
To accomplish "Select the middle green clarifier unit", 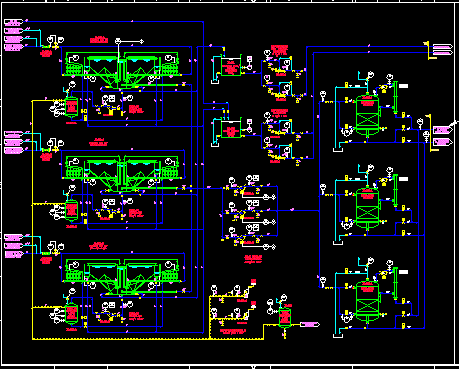I will pos(122,173).
